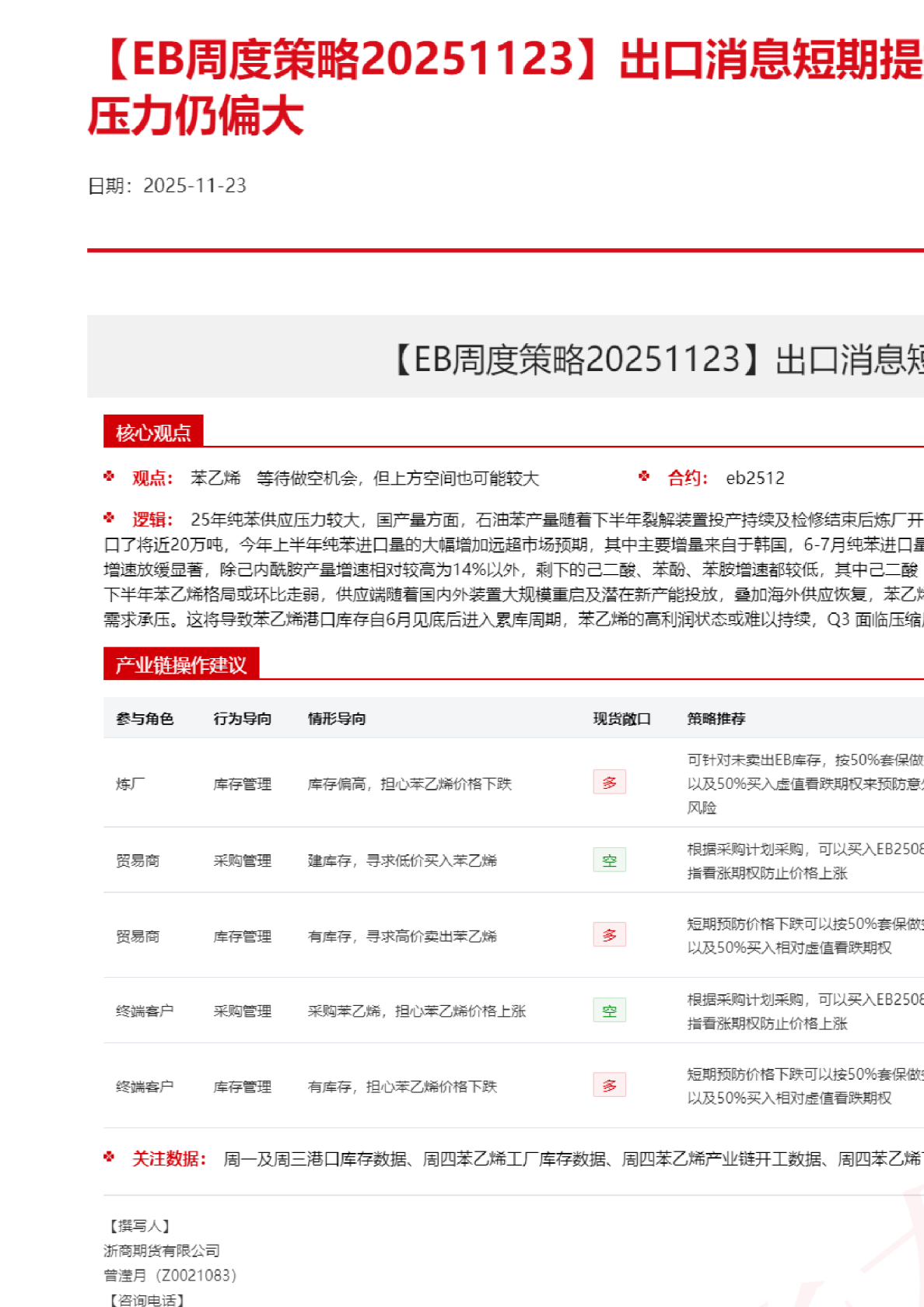The height and width of the screenshot is (1307, 924).
Task: Click the 浙商期货有限公司 company name
Action: 162,1250
